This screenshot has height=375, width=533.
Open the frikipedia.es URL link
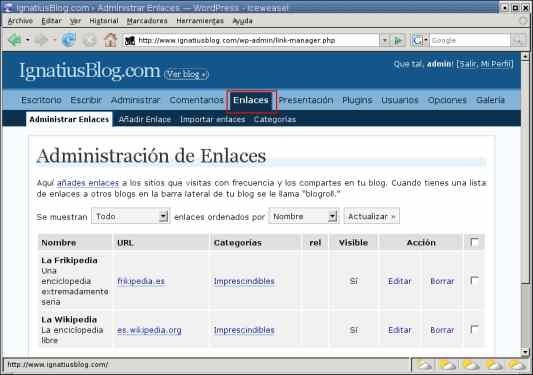tap(141, 281)
